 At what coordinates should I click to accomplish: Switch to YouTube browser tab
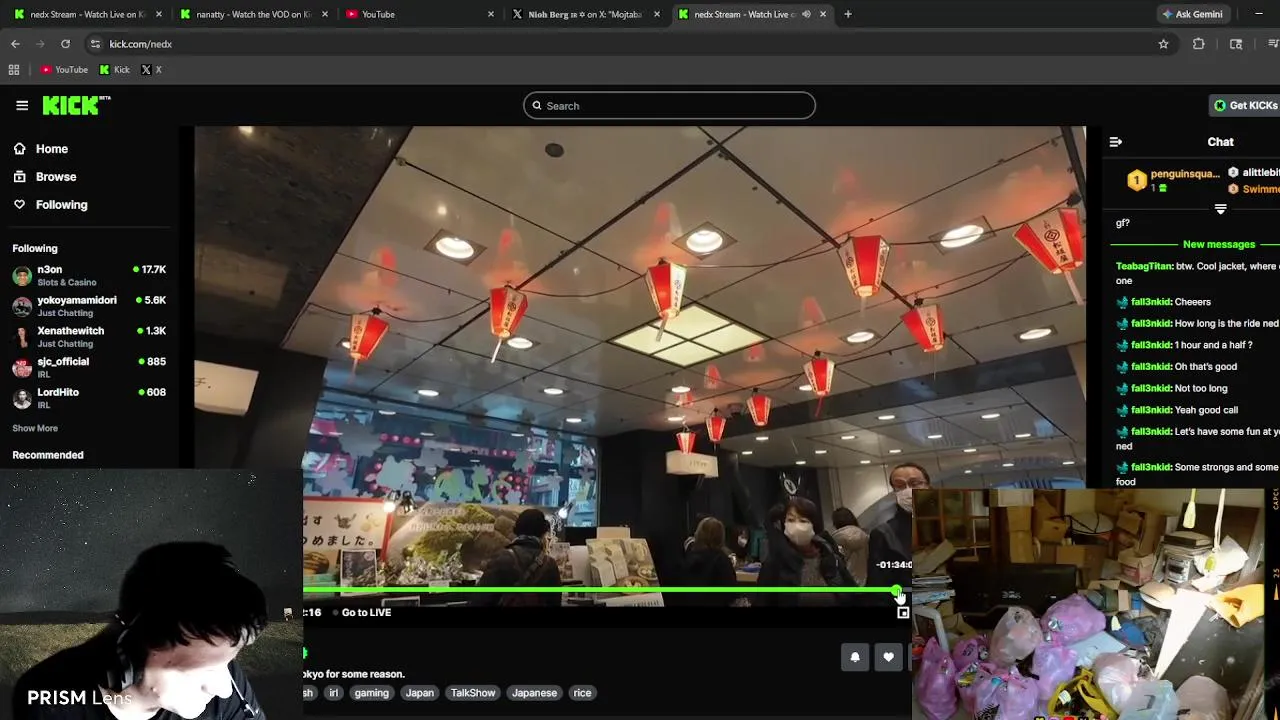point(418,14)
